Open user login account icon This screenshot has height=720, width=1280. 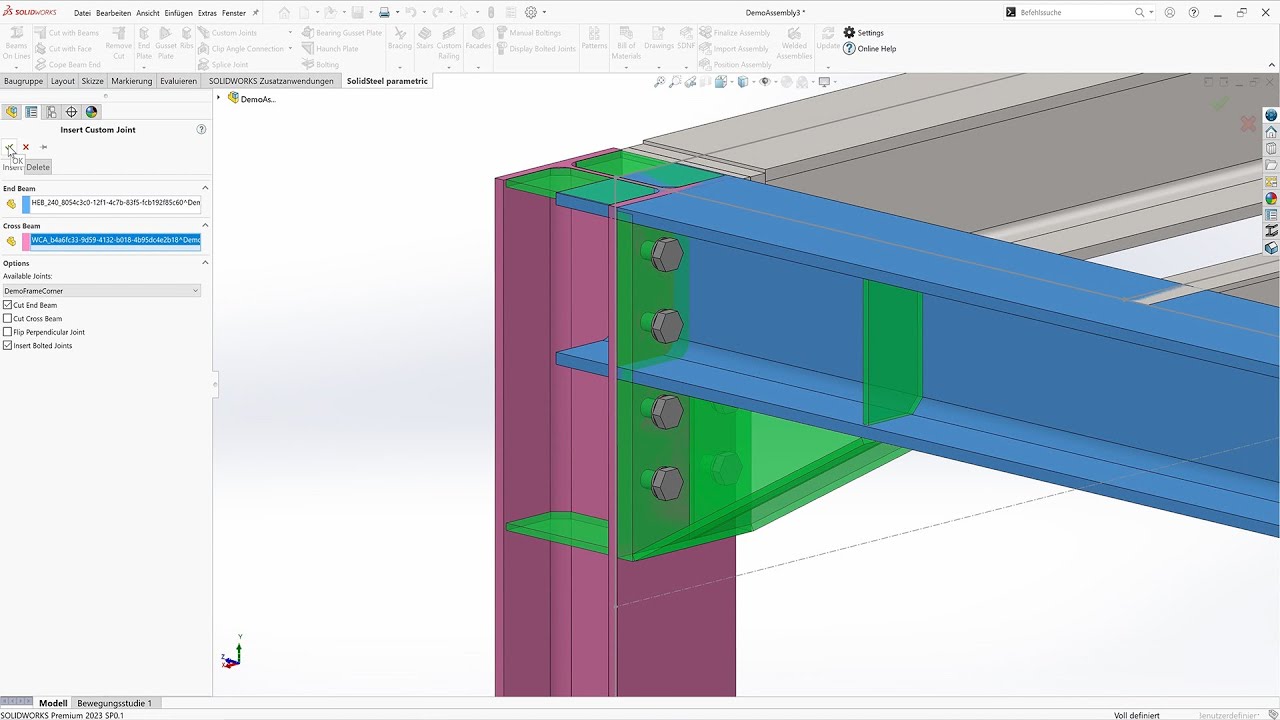tap(1172, 12)
